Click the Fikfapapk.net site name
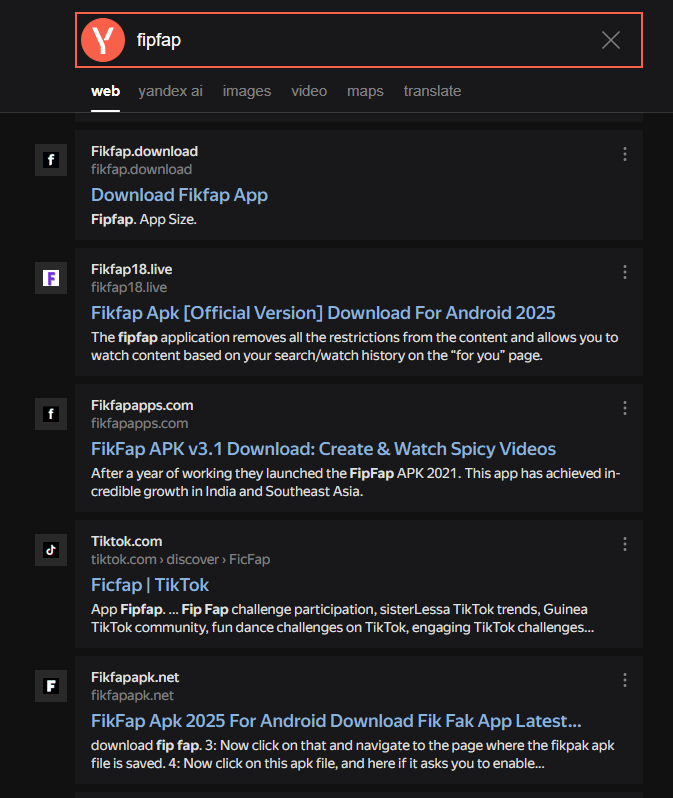 135,677
